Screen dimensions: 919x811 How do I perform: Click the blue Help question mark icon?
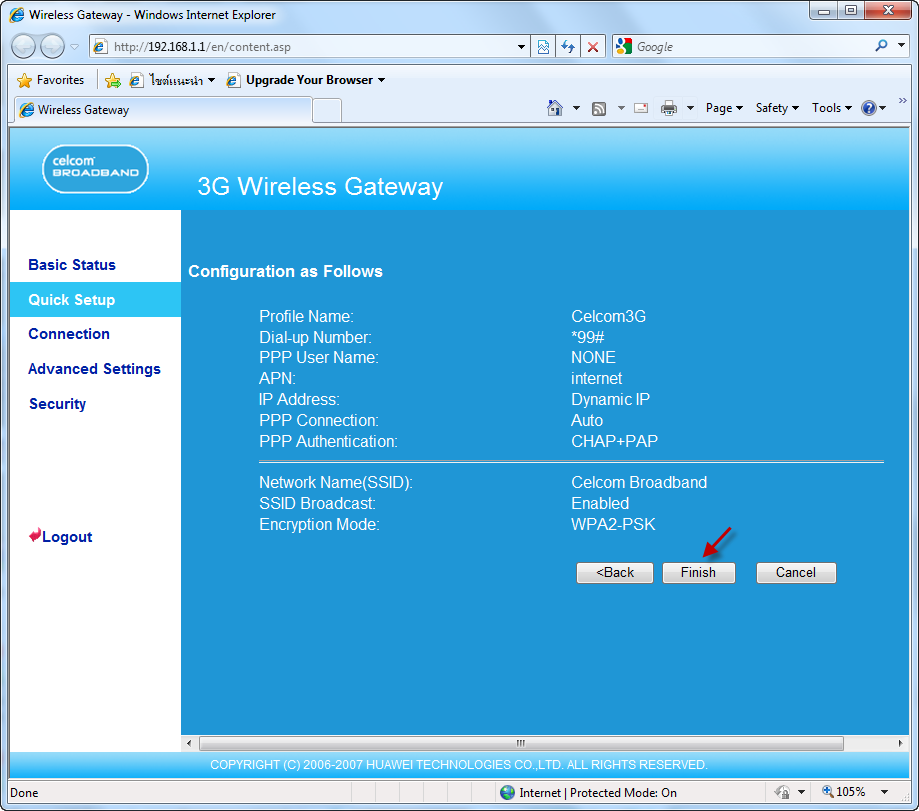869,108
